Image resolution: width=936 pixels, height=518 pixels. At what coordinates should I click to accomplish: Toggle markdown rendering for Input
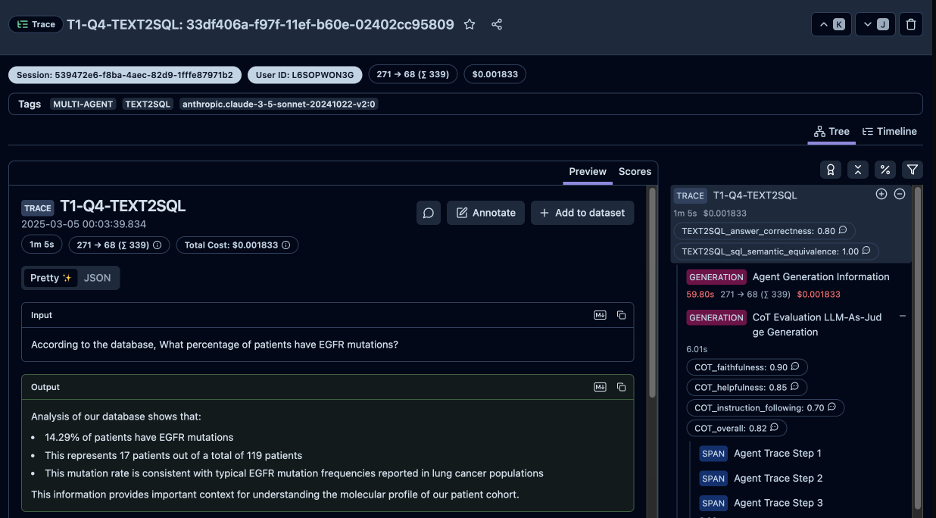600,315
